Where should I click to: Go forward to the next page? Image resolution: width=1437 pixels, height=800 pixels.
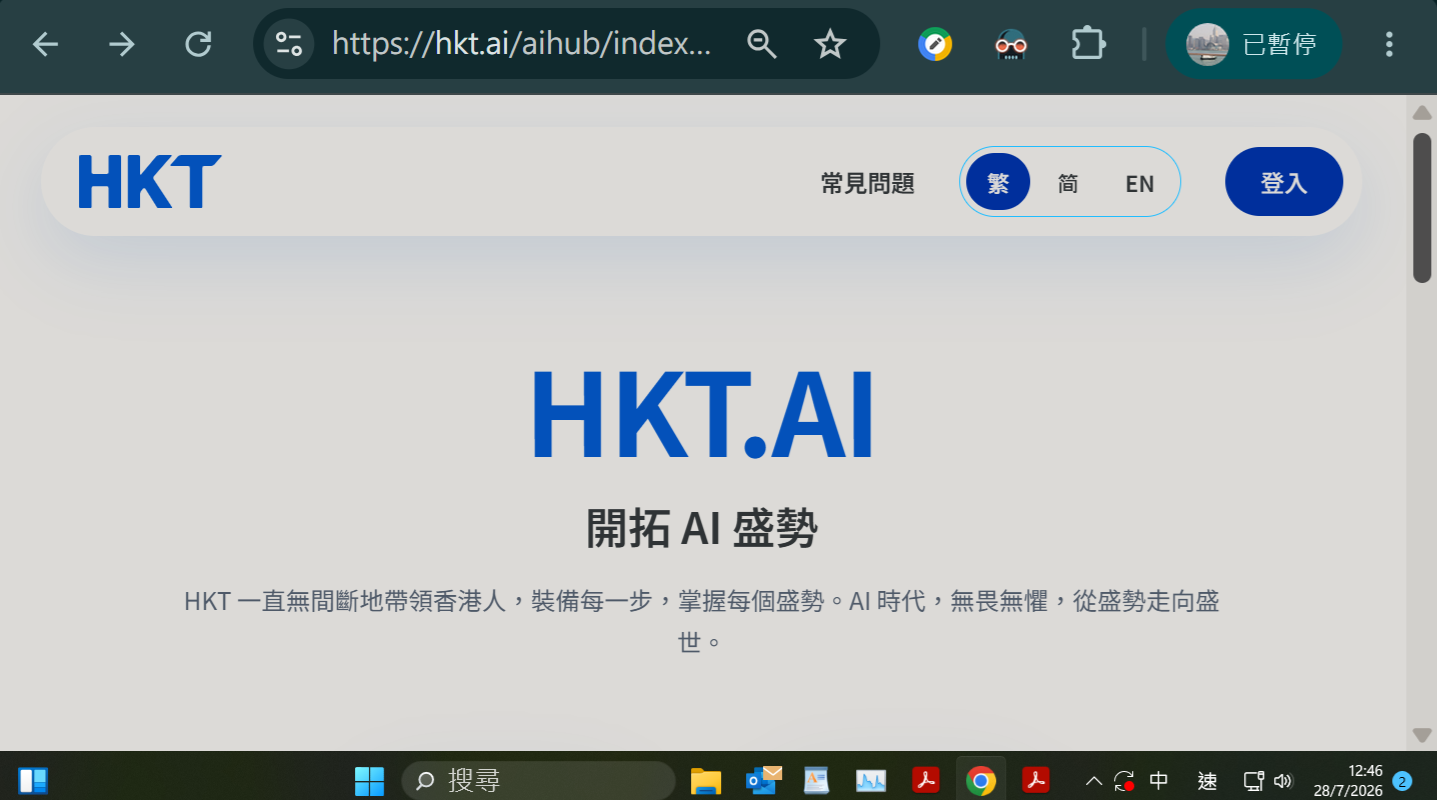pos(121,44)
